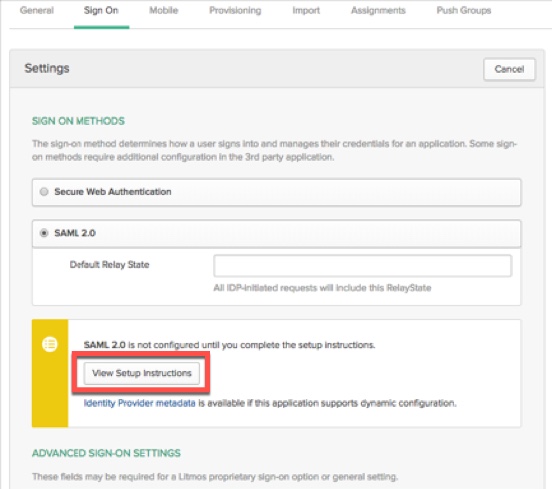Switch to the Sign On tab
The height and width of the screenshot is (489, 552).
point(101,11)
